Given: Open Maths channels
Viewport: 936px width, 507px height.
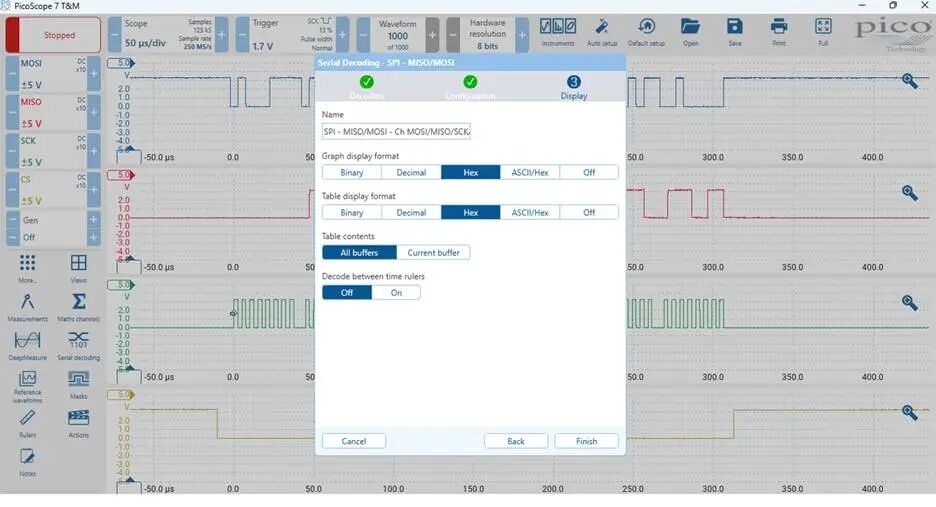Looking at the screenshot, I should [78, 307].
